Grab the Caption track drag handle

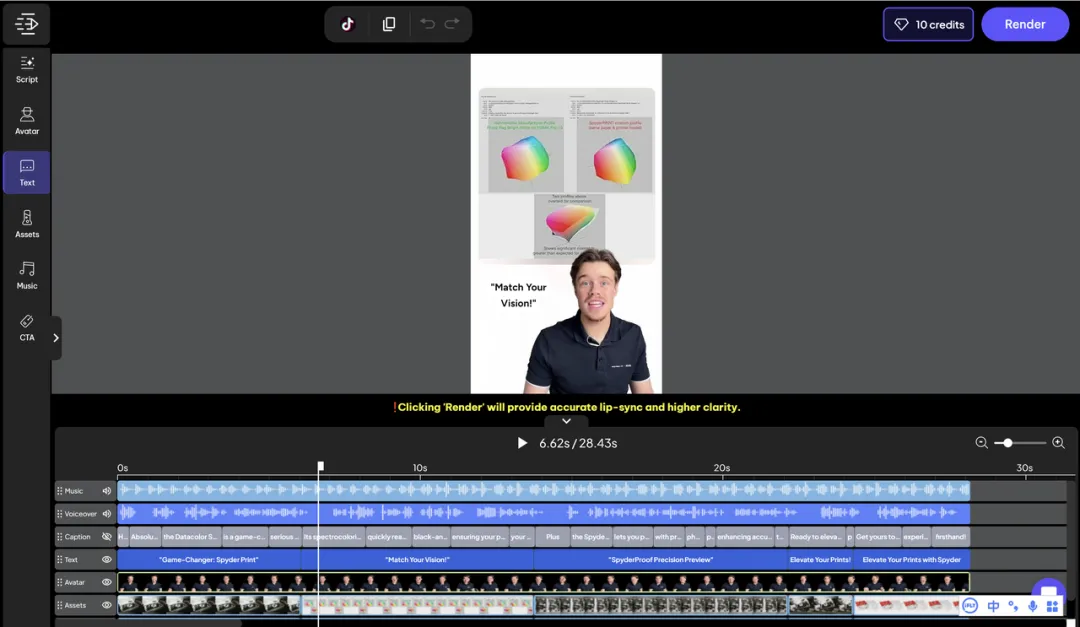tap(59, 537)
